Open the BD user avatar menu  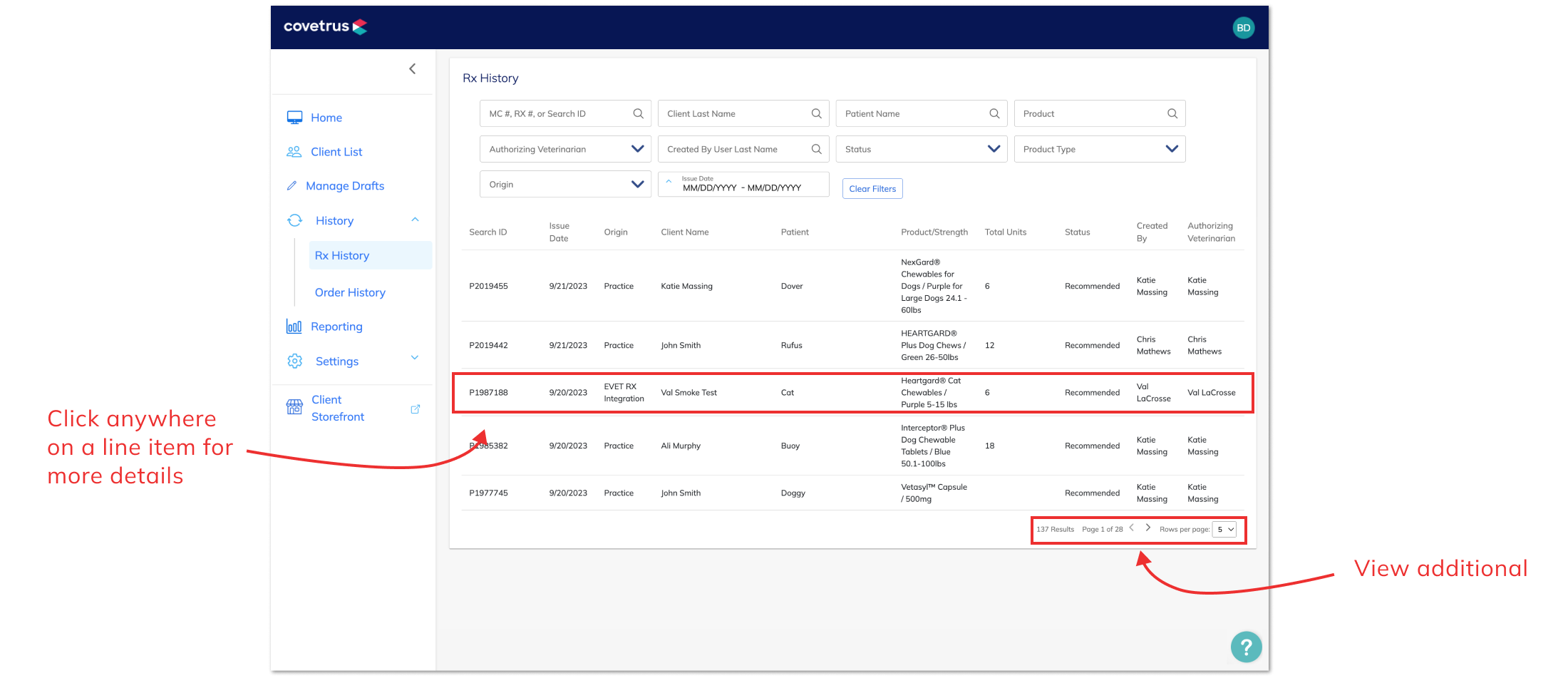tap(1243, 28)
